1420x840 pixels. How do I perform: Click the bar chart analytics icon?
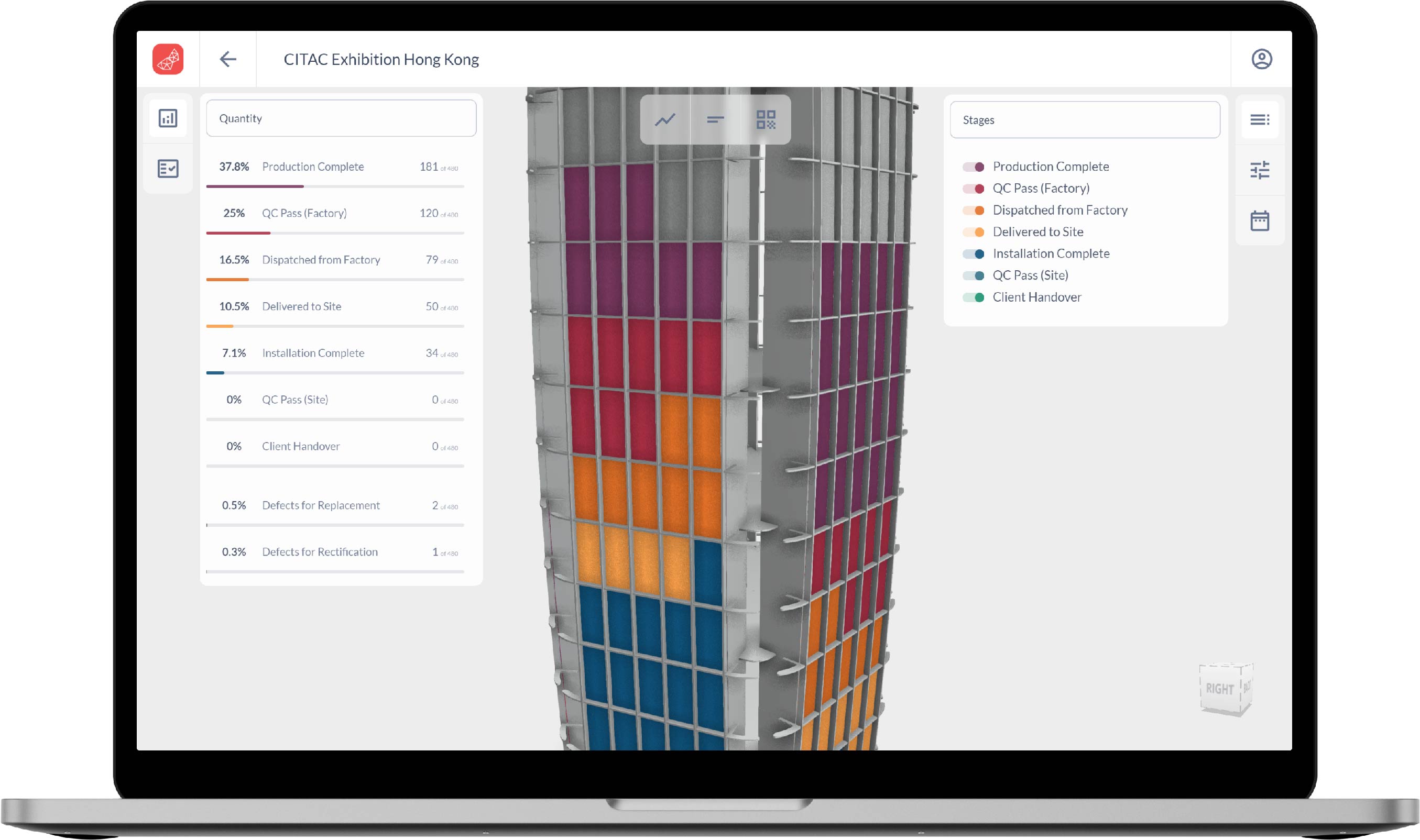(168, 117)
